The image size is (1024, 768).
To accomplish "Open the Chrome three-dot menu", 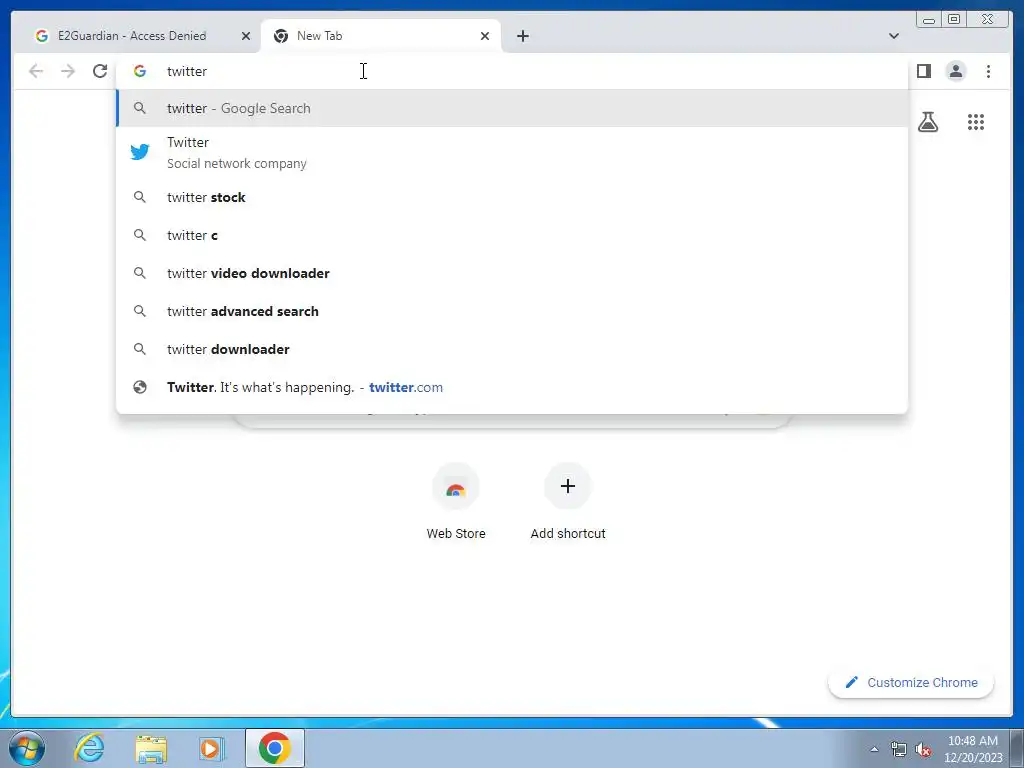I will [x=988, y=71].
